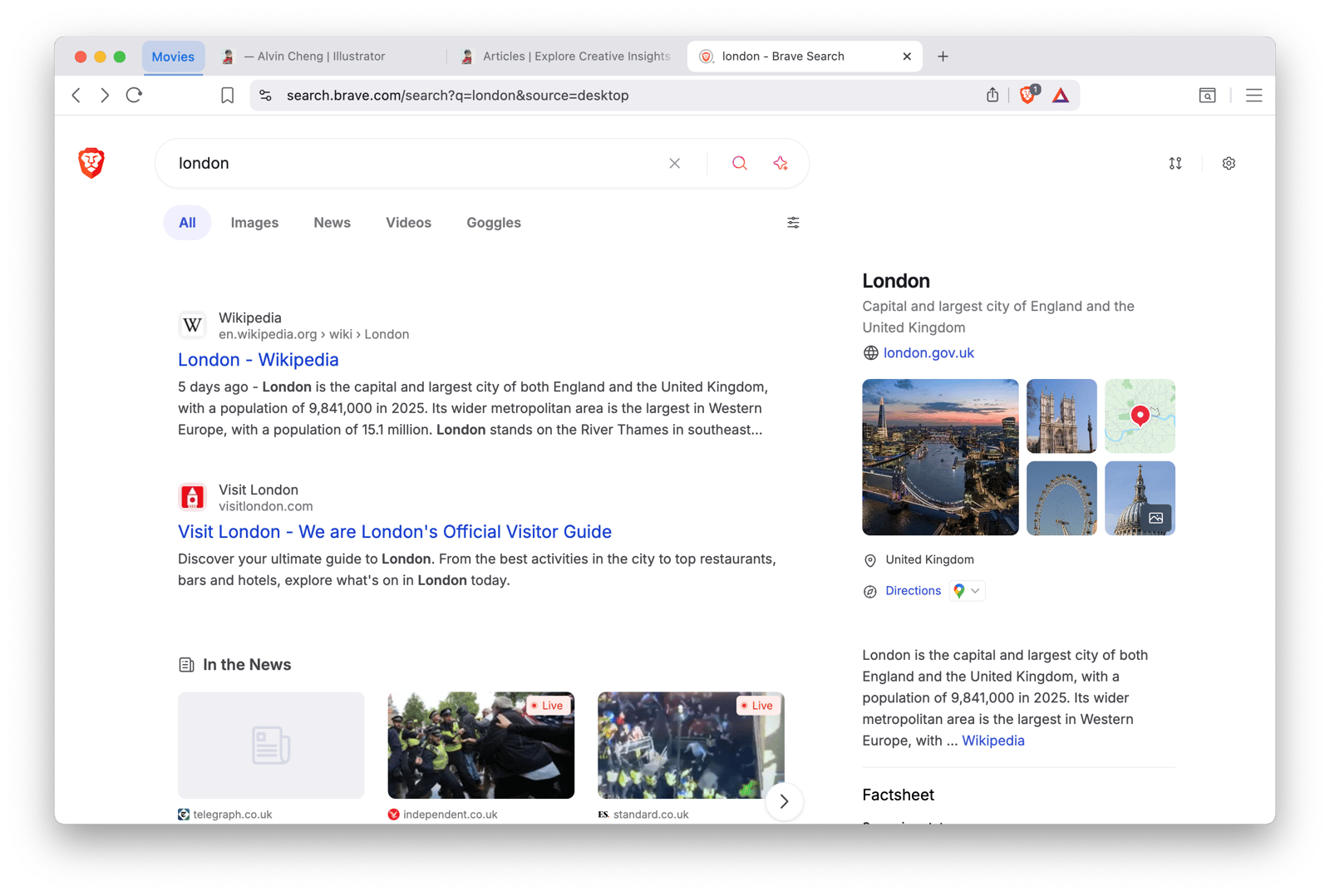Expand the Directions map provider dropdown
The height and width of the screenshot is (896, 1330).
tap(968, 591)
